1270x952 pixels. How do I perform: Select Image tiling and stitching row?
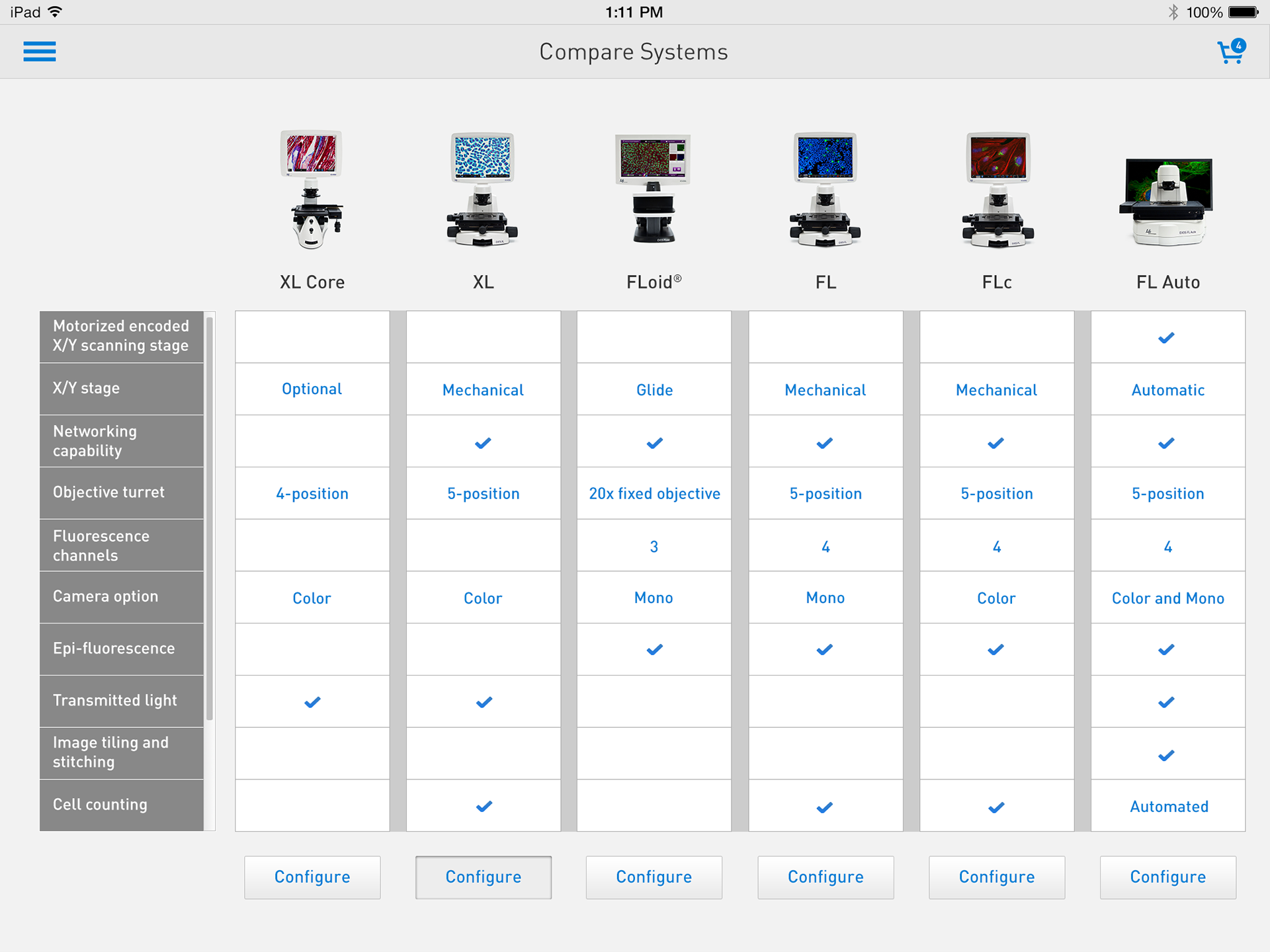click(x=122, y=753)
